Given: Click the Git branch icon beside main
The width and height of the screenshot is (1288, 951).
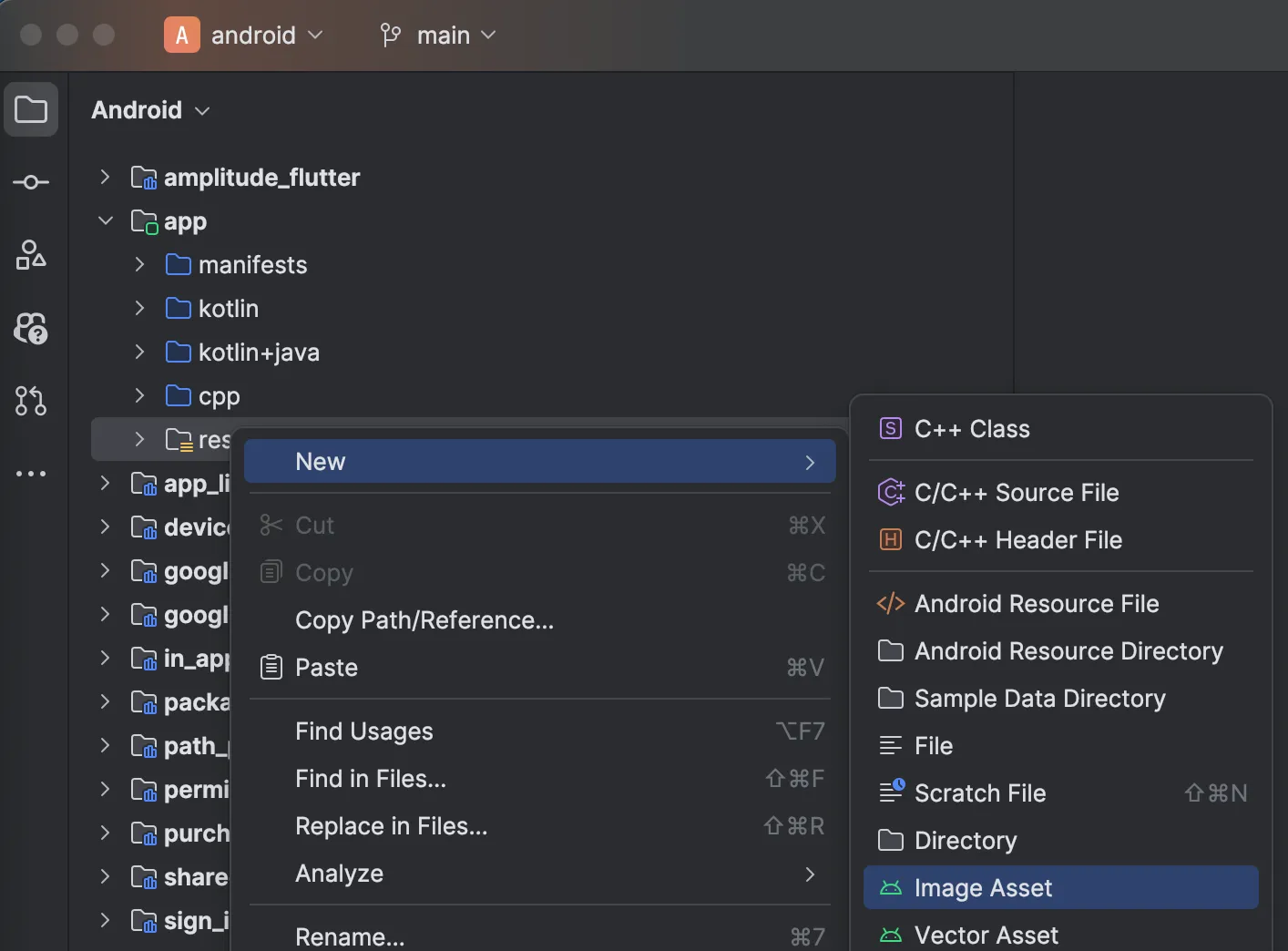Looking at the screenshot, I should click(391, 36).
